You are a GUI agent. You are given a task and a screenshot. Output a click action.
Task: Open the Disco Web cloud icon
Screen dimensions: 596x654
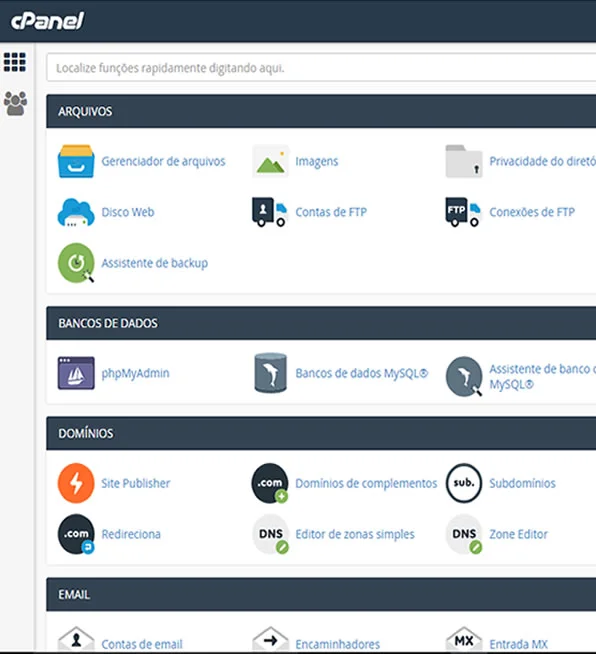coord(76,212)
